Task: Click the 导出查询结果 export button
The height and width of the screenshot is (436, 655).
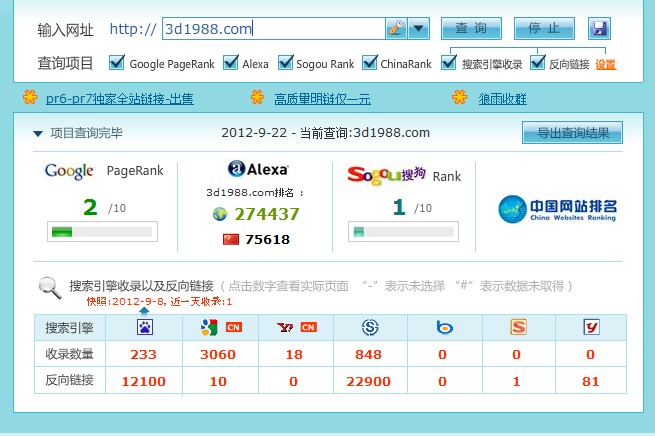Action: 572,133
